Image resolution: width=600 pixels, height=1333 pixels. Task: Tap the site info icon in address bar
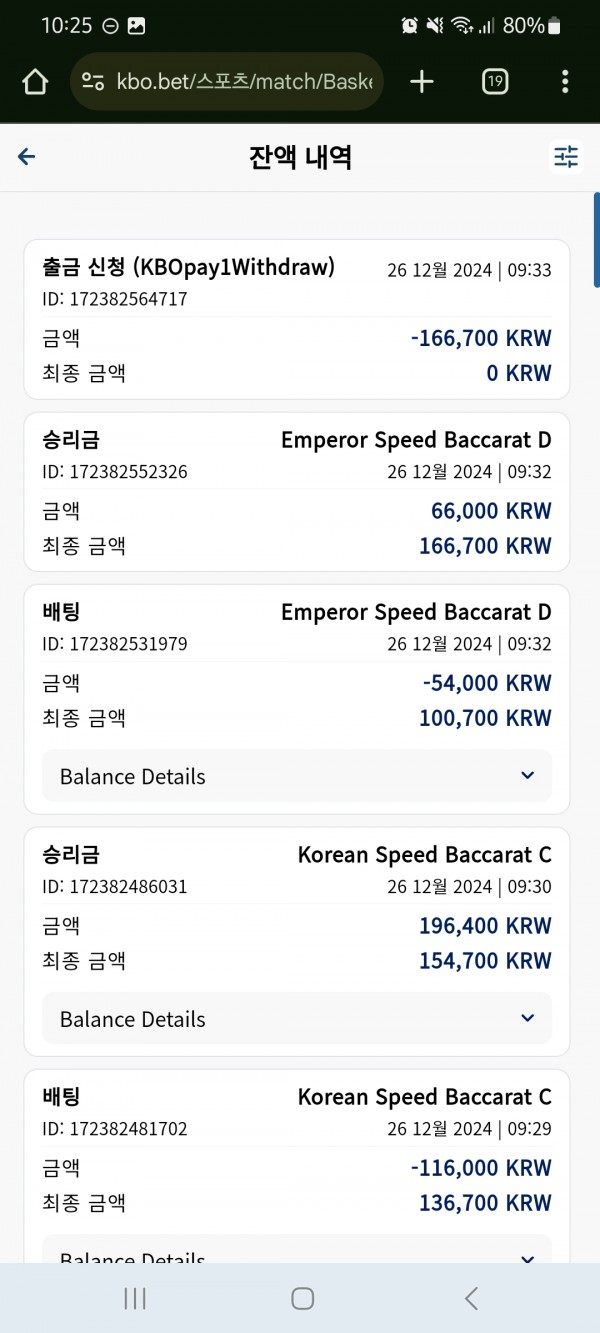tap(93, 82)
